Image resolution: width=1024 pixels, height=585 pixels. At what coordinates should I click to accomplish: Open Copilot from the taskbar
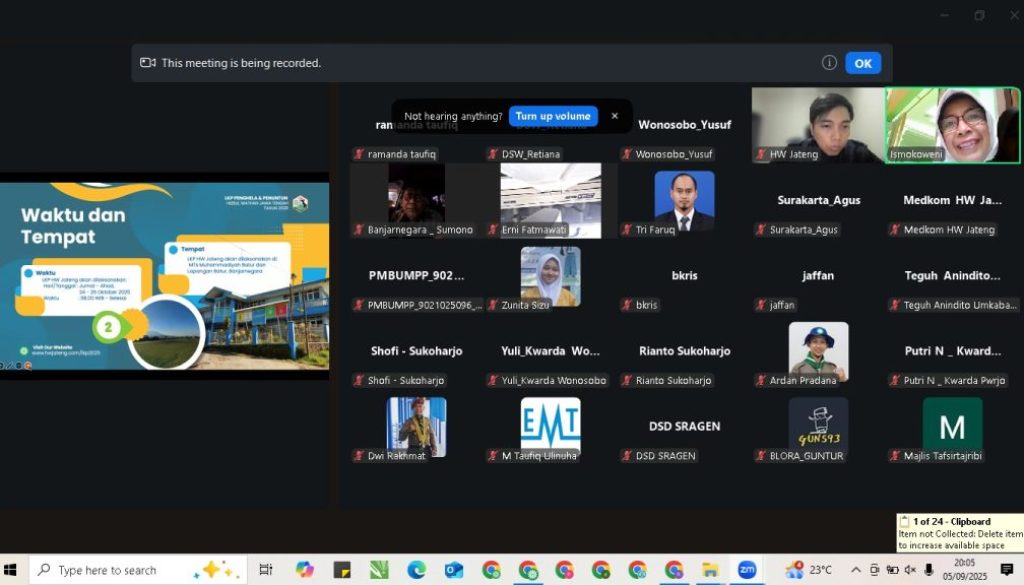(x=305, y=570)
